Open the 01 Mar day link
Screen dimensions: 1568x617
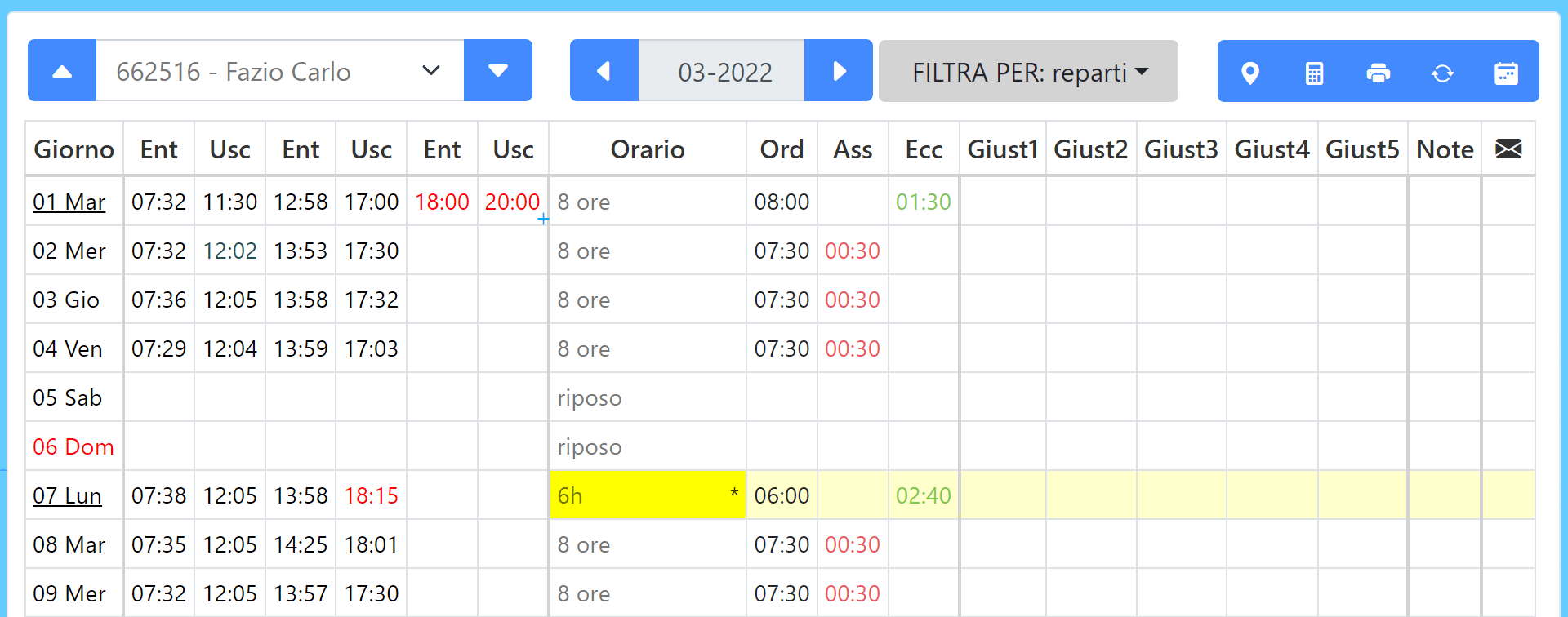pos(69,202)
